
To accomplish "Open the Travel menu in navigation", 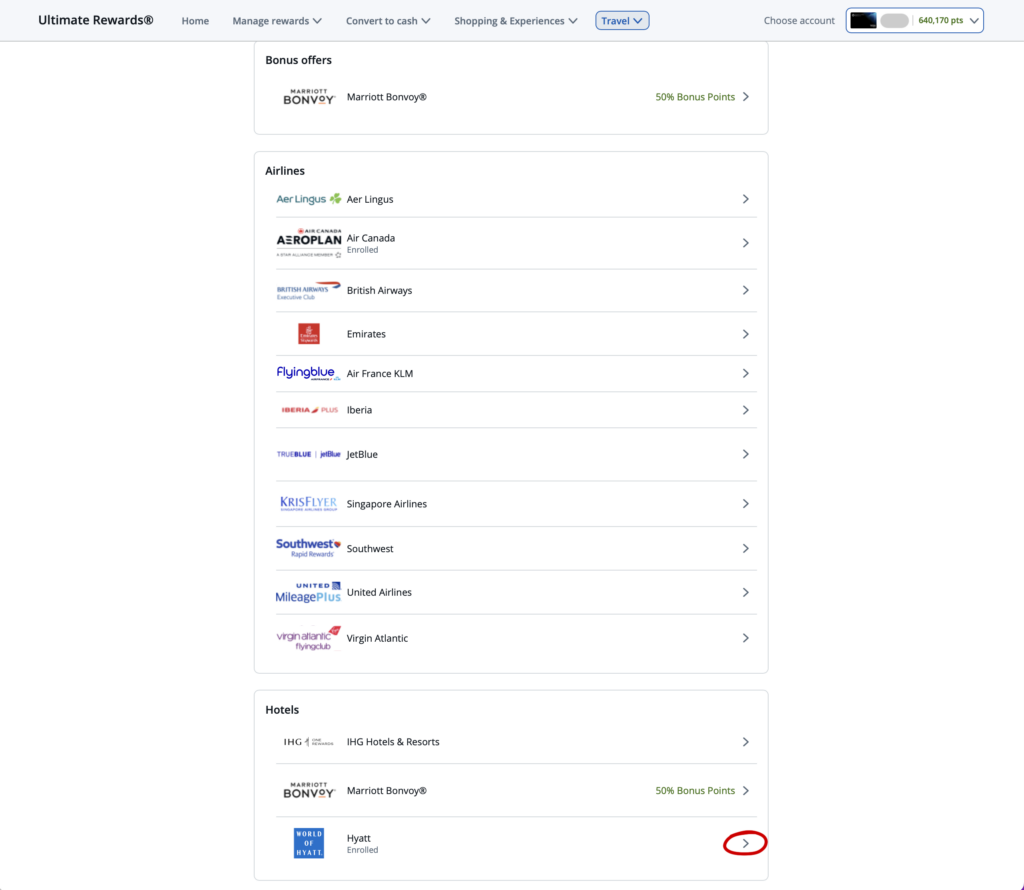I will [622, 21].
